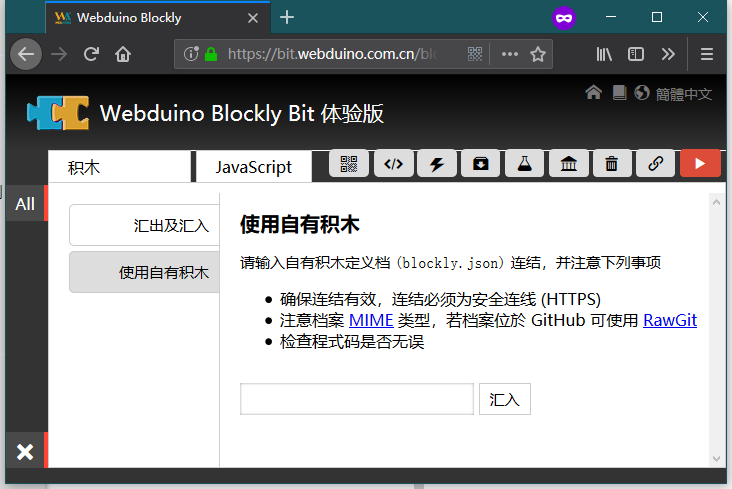Select the All category in the sidebar

click(25, 204)
